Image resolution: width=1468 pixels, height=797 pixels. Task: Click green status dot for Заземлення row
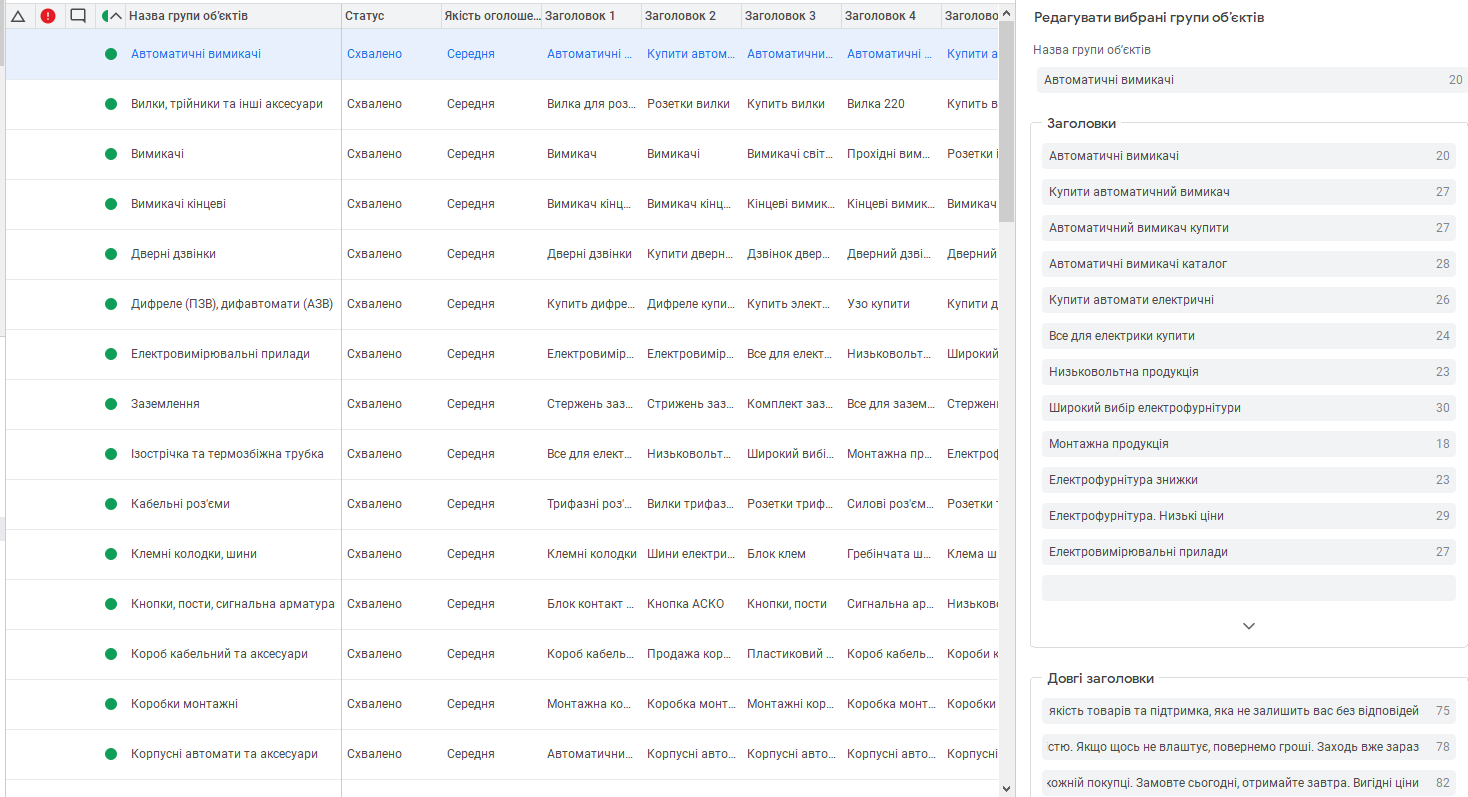pyautogui.click(x=111, y=404)
